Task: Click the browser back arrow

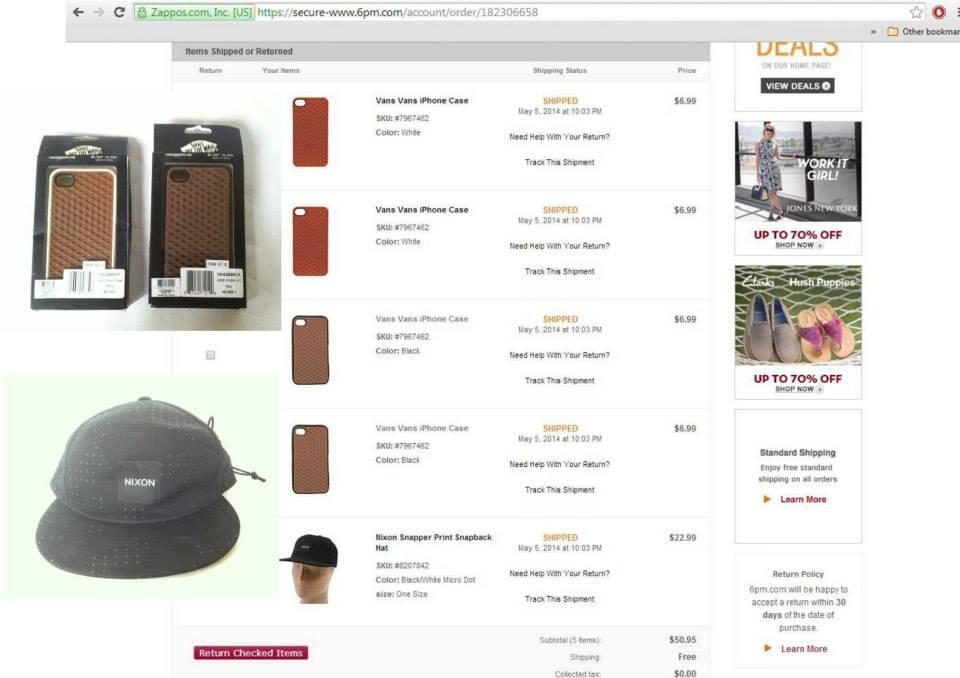Action: (x=78, y=12)
